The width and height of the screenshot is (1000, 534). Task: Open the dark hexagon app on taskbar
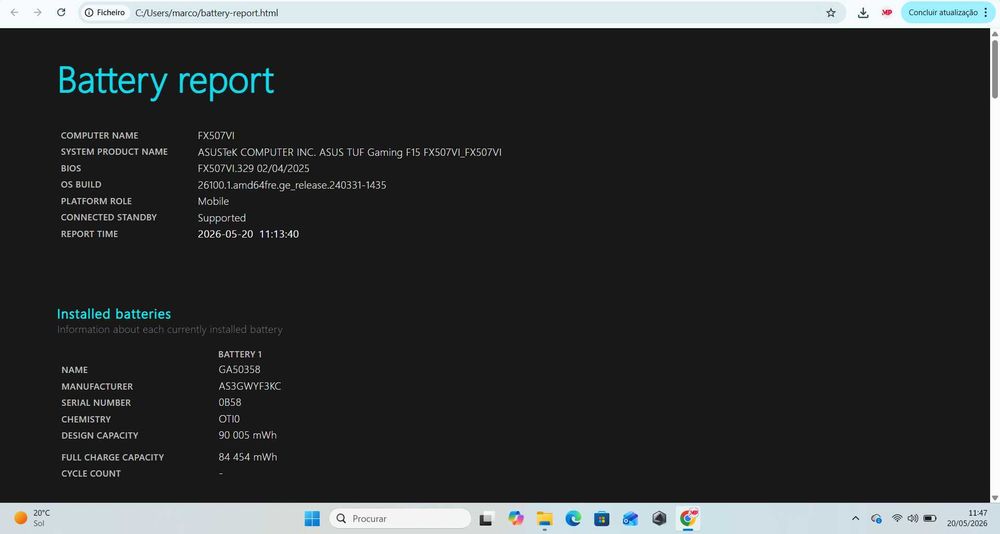[659, 518]
